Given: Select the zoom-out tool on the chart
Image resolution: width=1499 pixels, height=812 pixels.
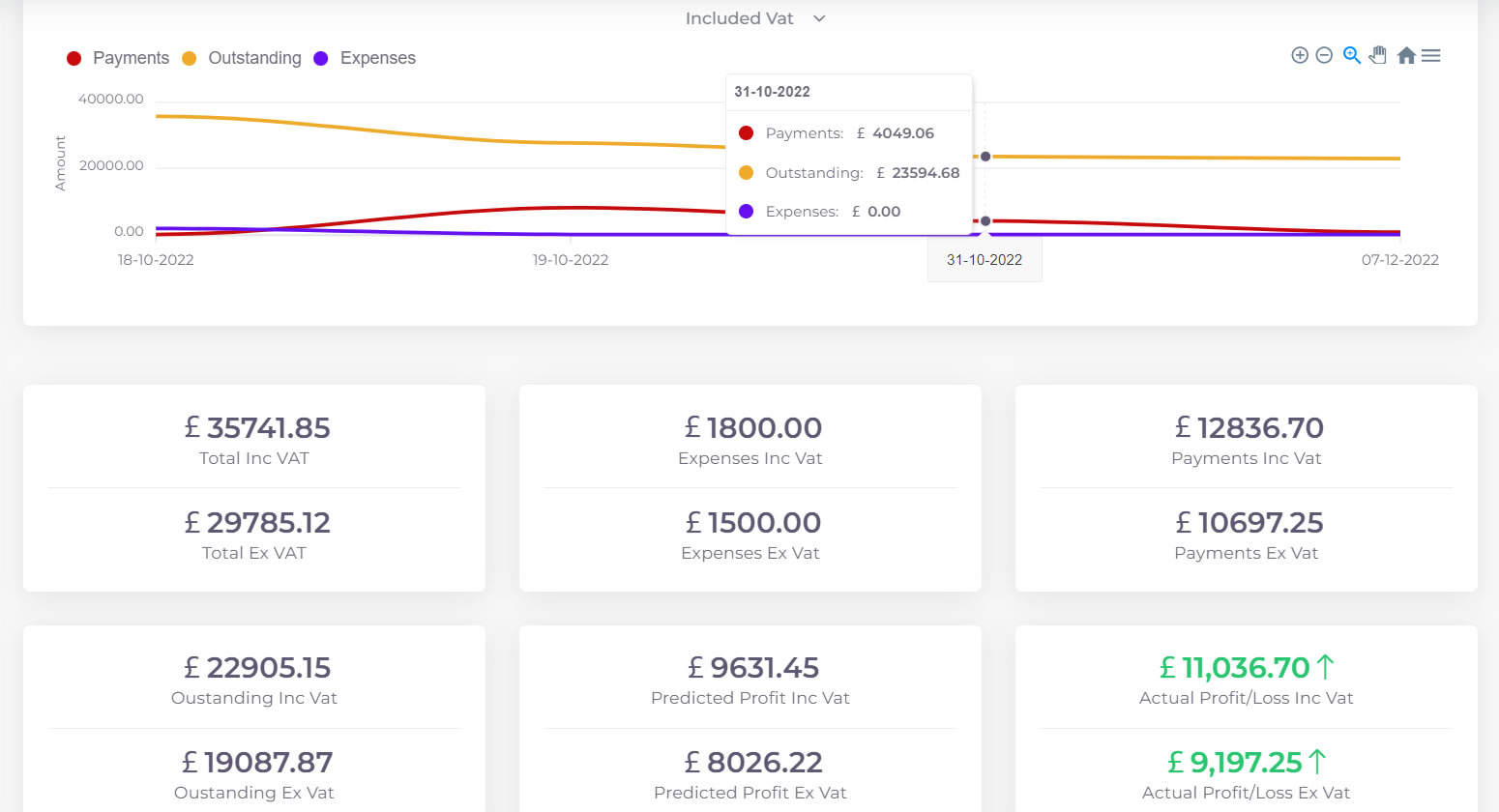Looking at the screenshot, I should tap(1323, 55).
